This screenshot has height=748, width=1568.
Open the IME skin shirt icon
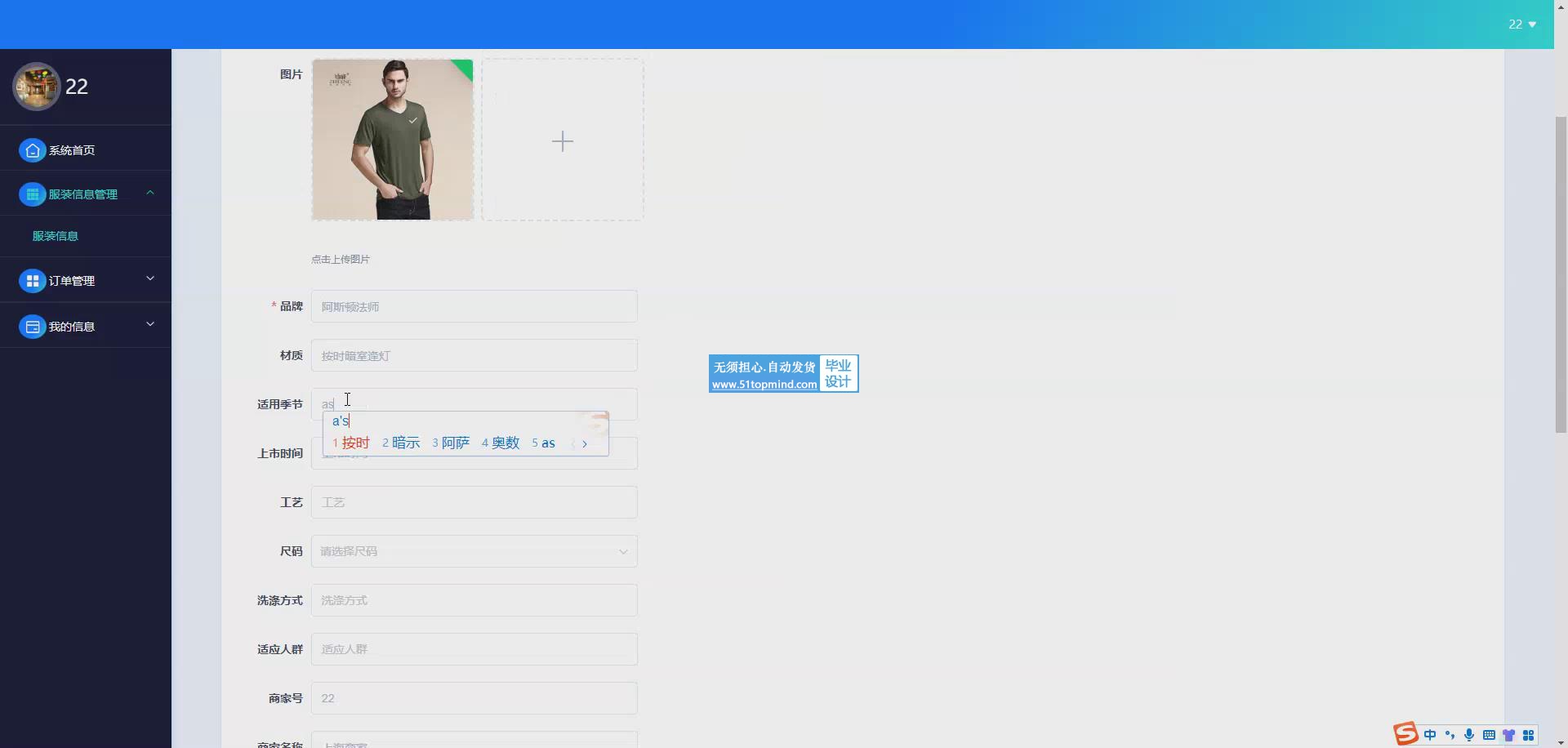pos(1508,735)
